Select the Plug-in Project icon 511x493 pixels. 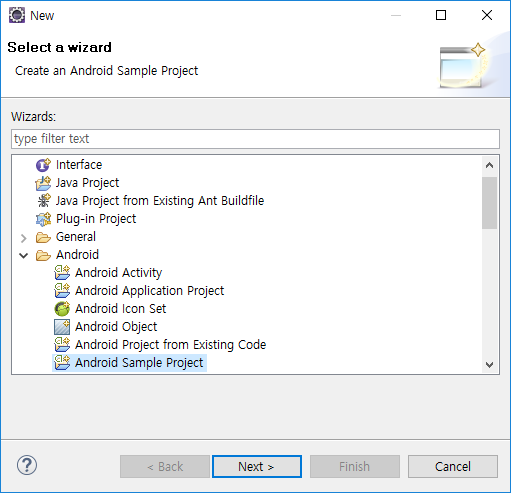(43, 219)
